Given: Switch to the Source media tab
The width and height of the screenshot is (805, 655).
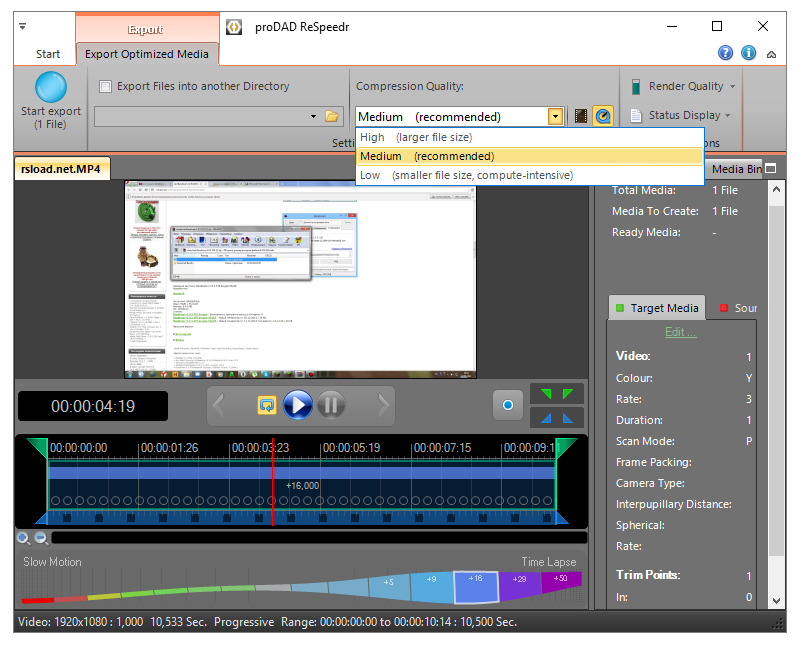Looking at the screenshot, I should pos(738,308).
